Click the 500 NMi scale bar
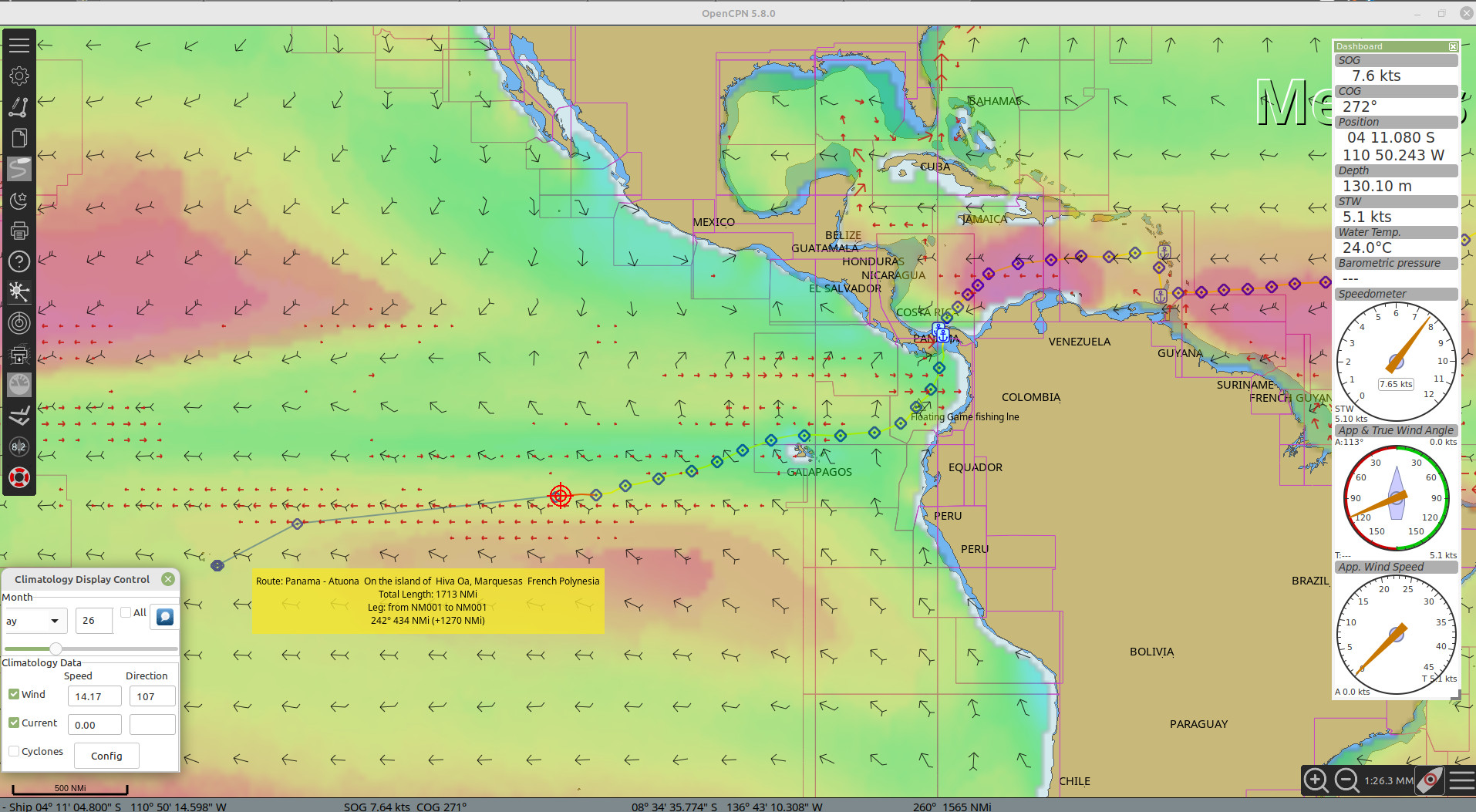This screenshot has height=812, width=1476. click(70, 789)
